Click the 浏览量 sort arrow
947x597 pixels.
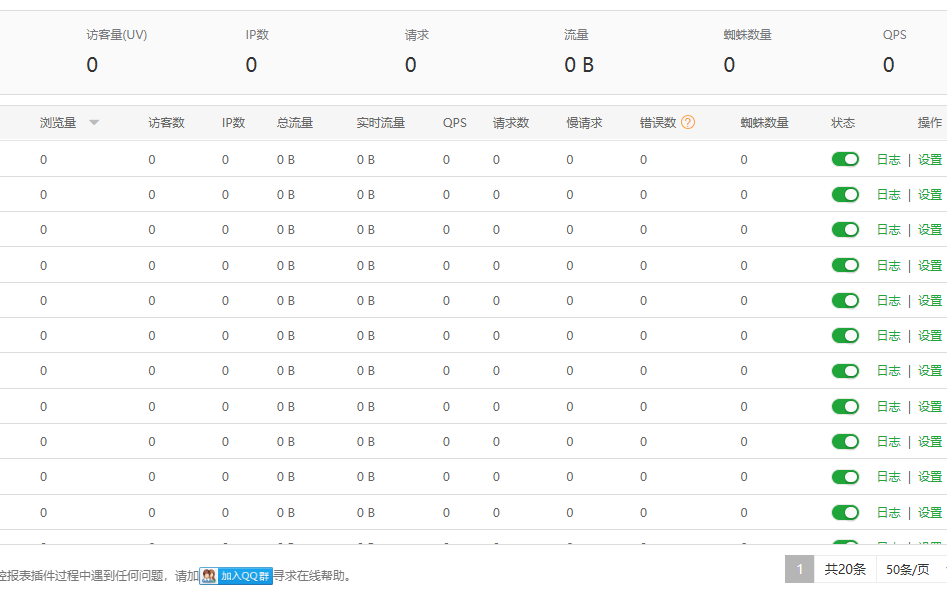point(94,123)
